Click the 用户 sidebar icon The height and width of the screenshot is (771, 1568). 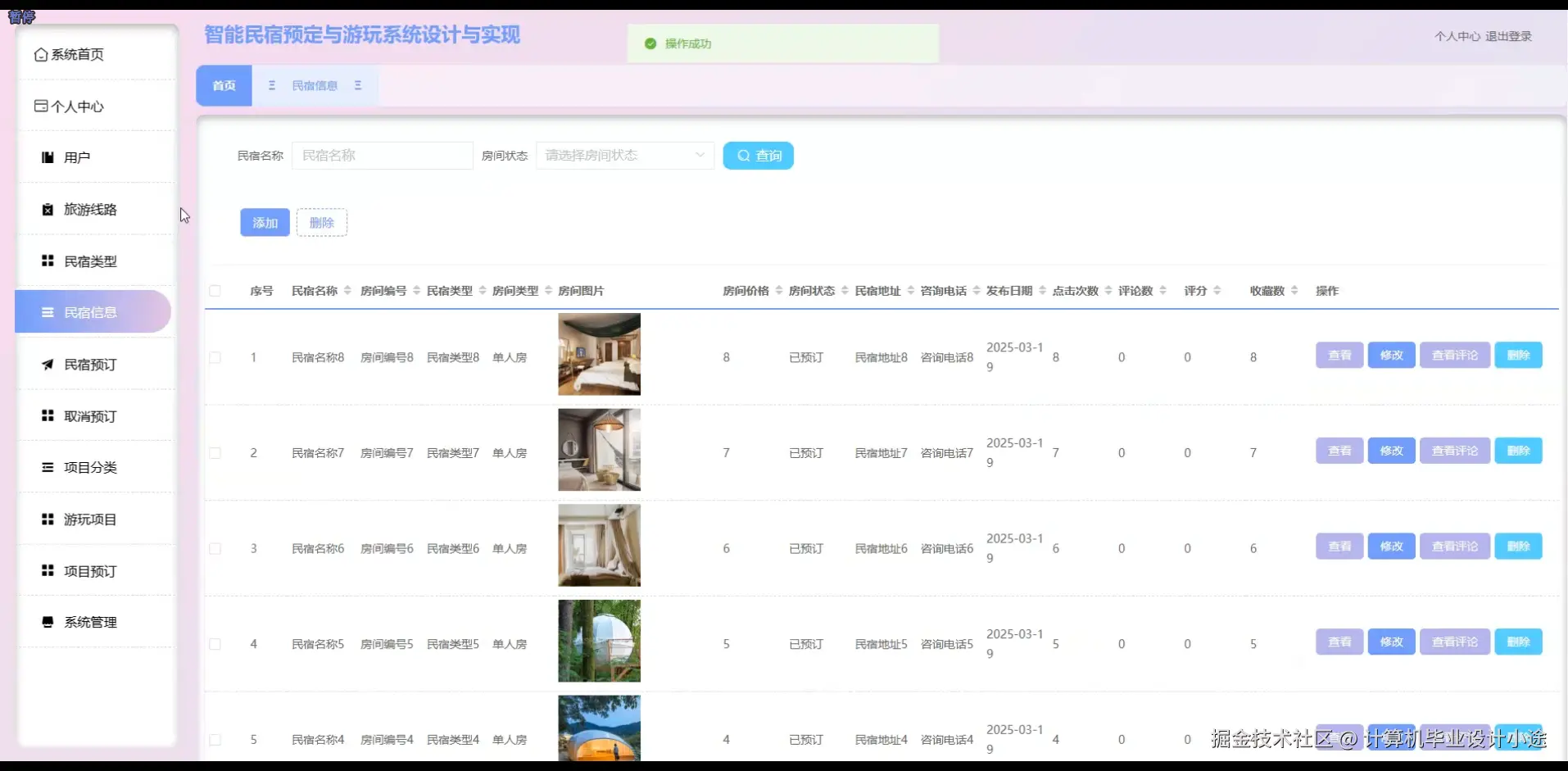point(48,157)
